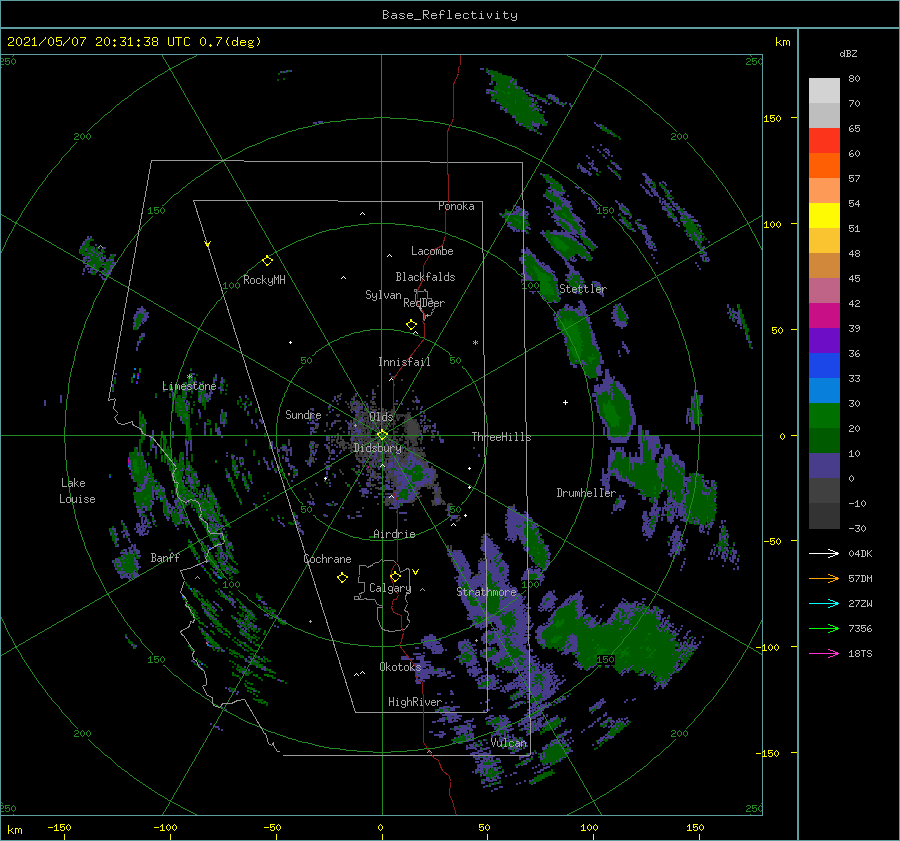Image resolution: width=900 pixels, height=841 pixels.
Task: Click the 80 dBZ value on the scale
Action: (854, 79)
